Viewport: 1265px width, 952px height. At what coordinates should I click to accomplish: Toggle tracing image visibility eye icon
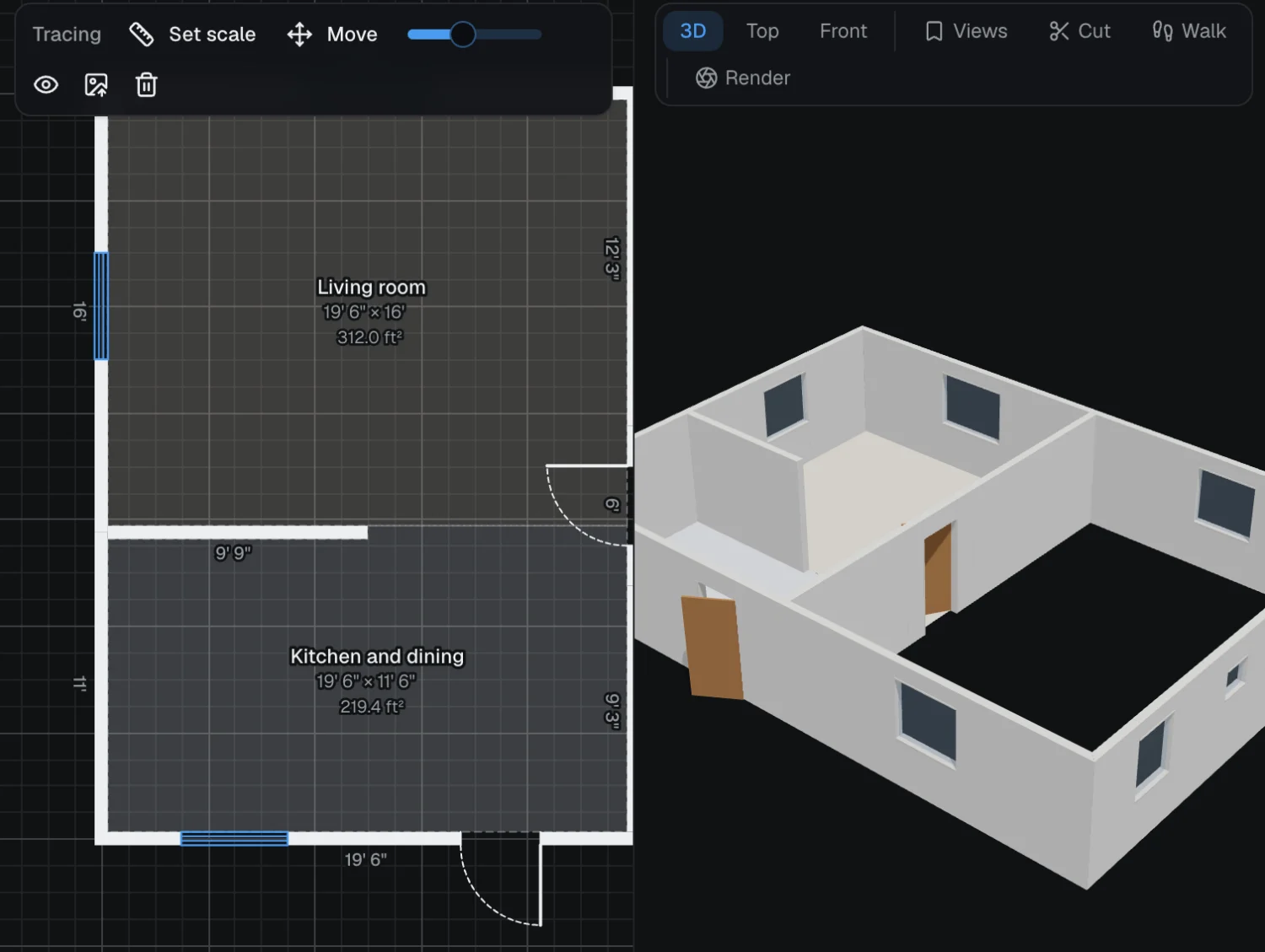(x=46, y=84)
